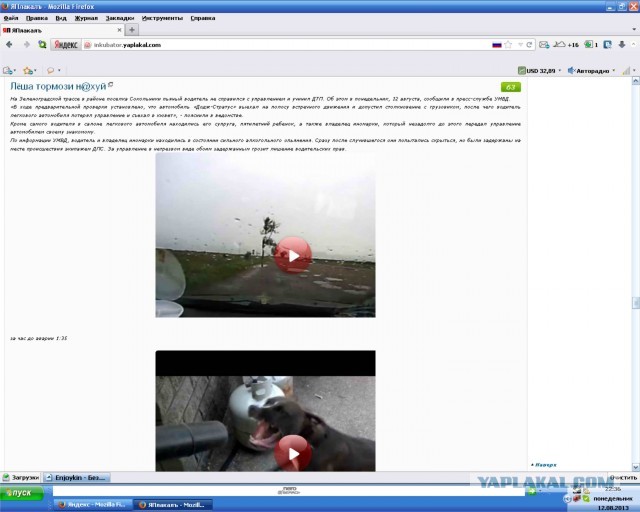Click the Очистить button
The image size is (640, 512).
point(623,477)
